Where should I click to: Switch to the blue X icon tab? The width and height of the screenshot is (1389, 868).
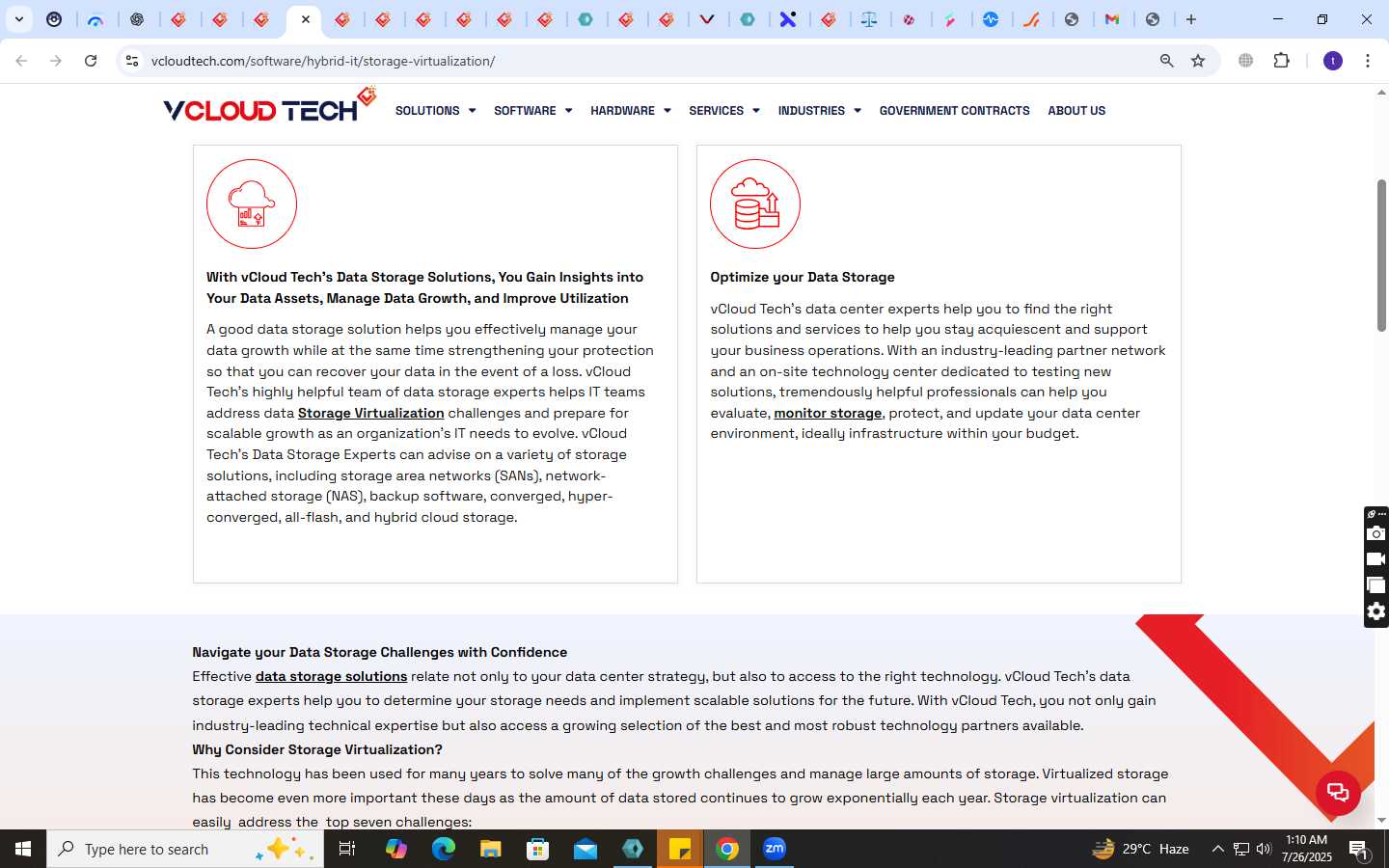788,19
